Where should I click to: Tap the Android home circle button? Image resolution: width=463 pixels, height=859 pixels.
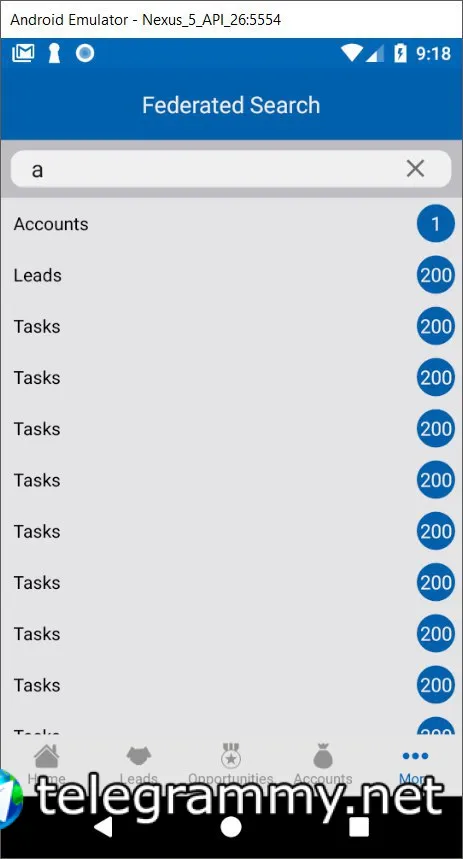pyautogui.click(x=231, y=826)
